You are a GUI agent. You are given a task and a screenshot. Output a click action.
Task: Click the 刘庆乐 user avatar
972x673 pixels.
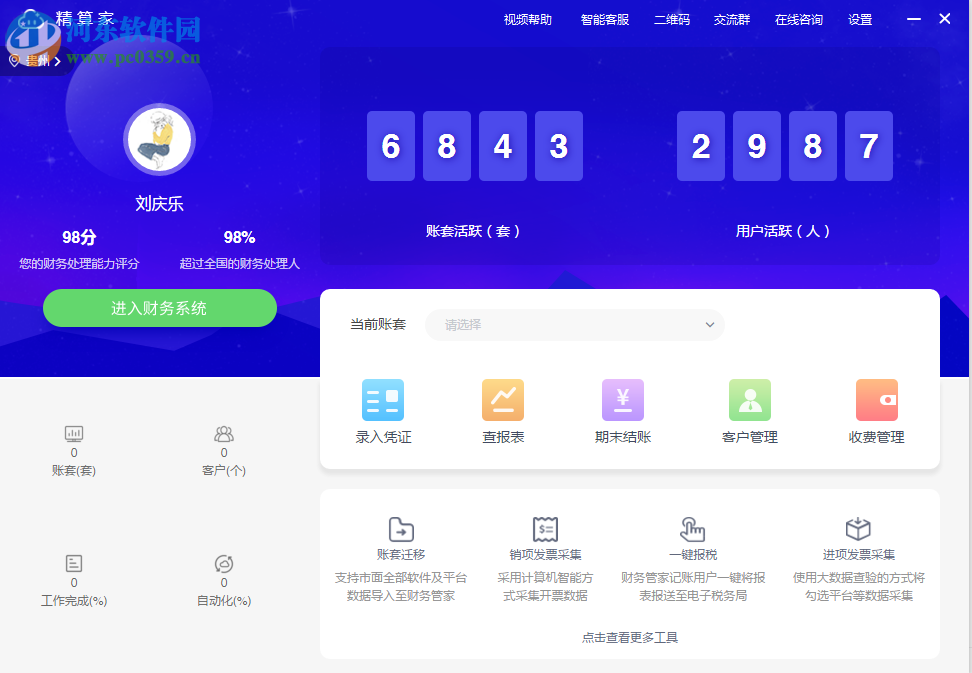pos(159,139)
